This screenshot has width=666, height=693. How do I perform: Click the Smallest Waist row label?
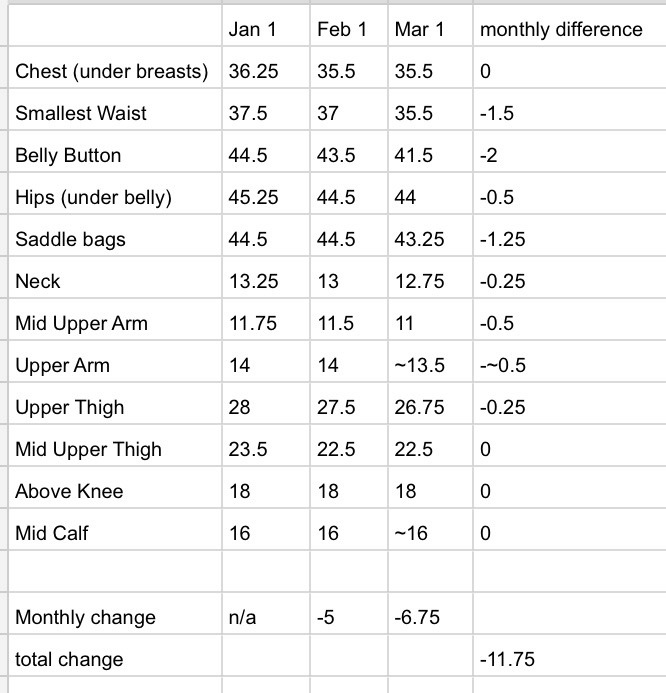pyautogui.click(x=81, y=113)
